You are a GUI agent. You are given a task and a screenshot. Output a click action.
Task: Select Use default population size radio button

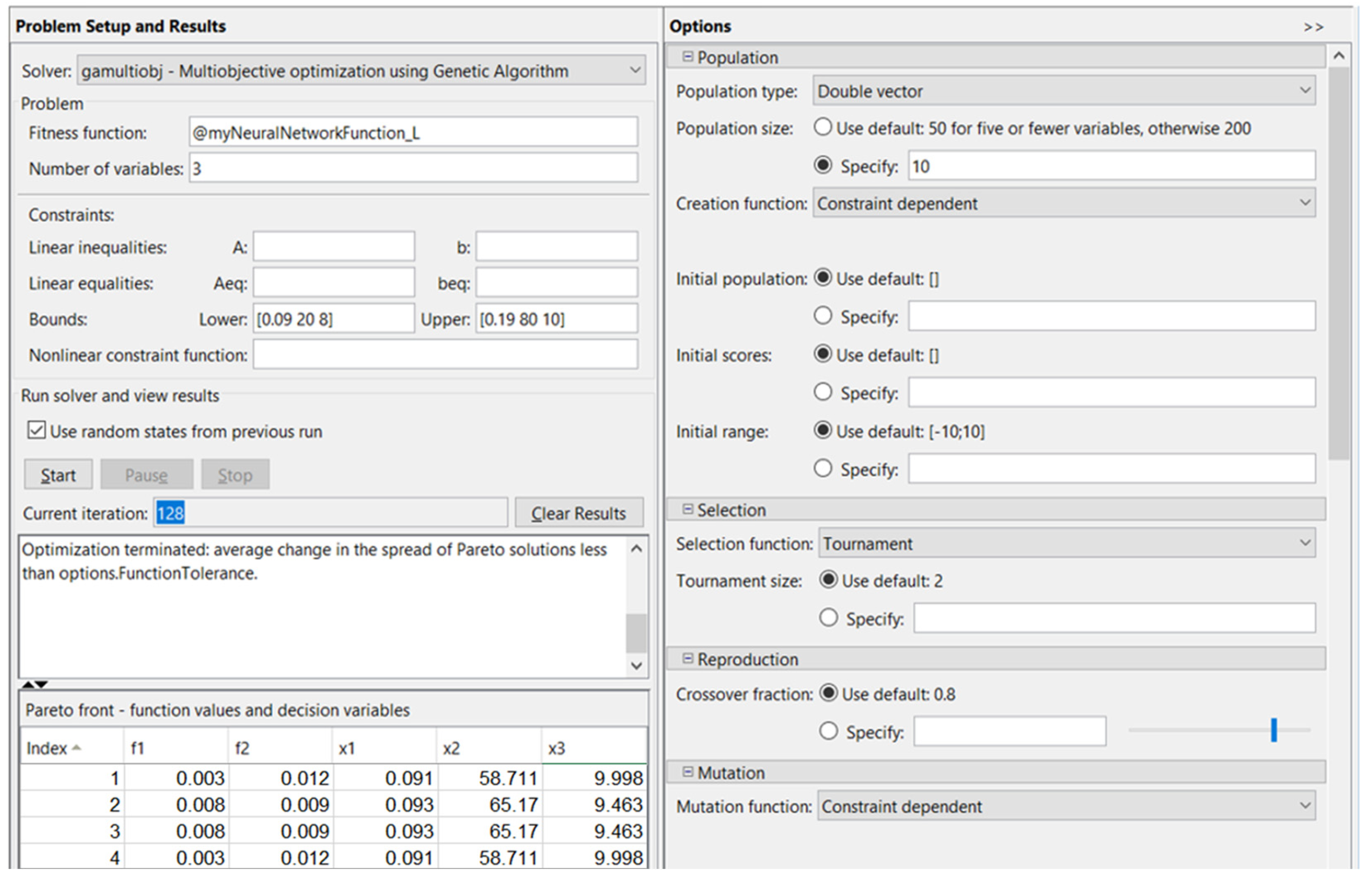tap(823, 127)
